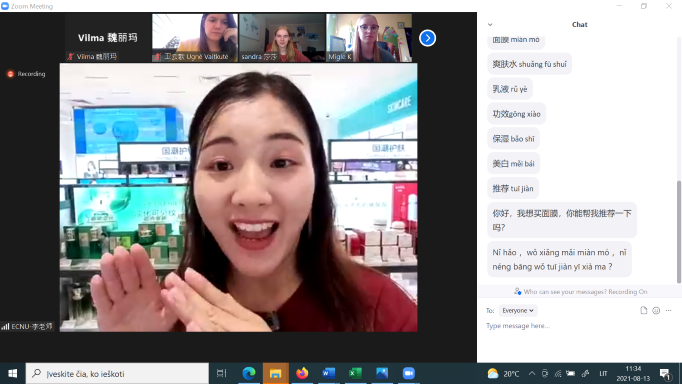The width and height of the screenshot is (682, 384).
Task: Open Word from the taskbar
Action: pyautogui.click(x=328, y=373)
